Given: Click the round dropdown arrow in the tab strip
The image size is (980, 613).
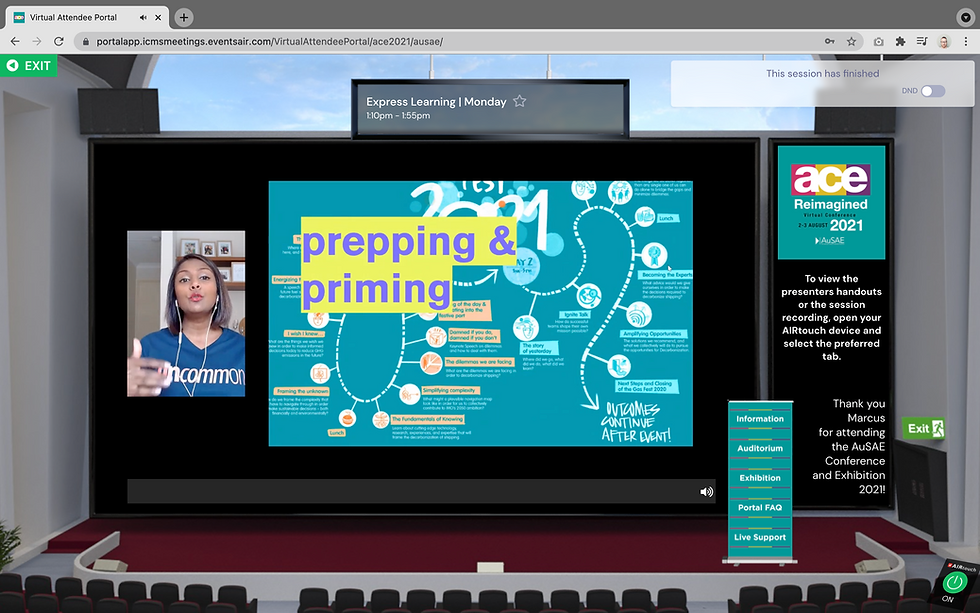Looking at the screenshot, I should coord(966,17).
